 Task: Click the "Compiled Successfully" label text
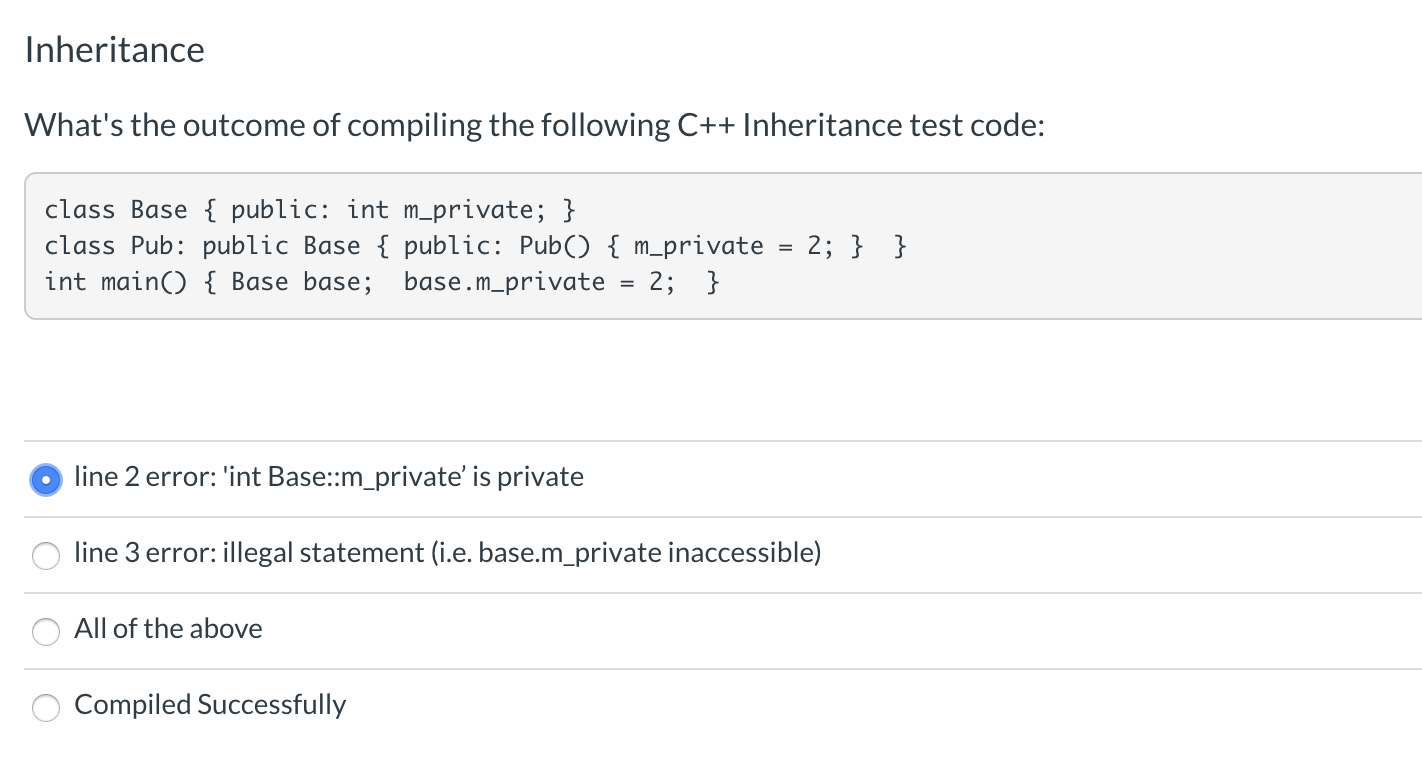210,705
